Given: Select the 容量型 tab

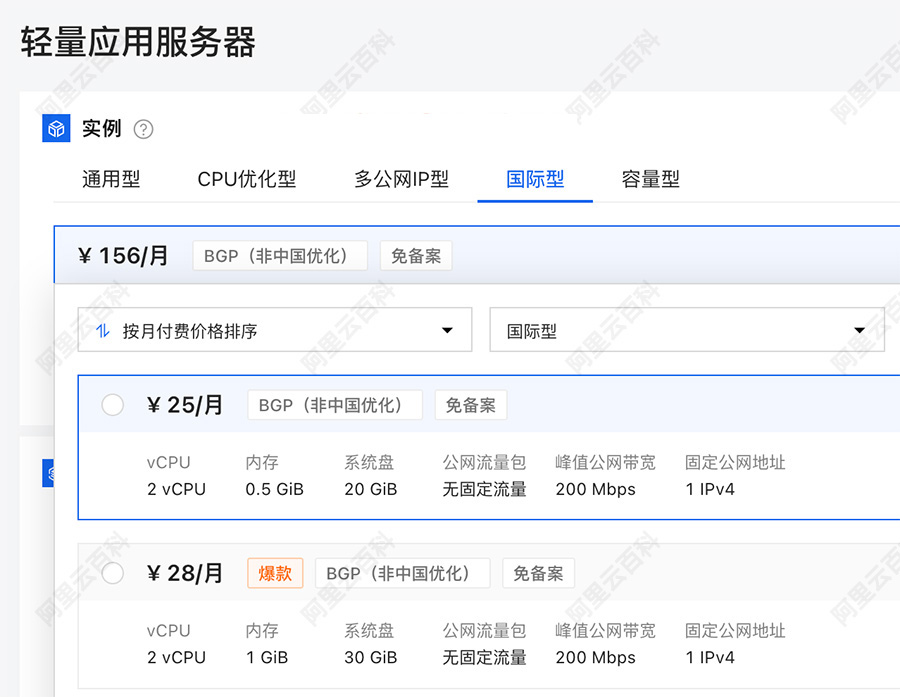Looking at the screenshot, I should point(650,179).
